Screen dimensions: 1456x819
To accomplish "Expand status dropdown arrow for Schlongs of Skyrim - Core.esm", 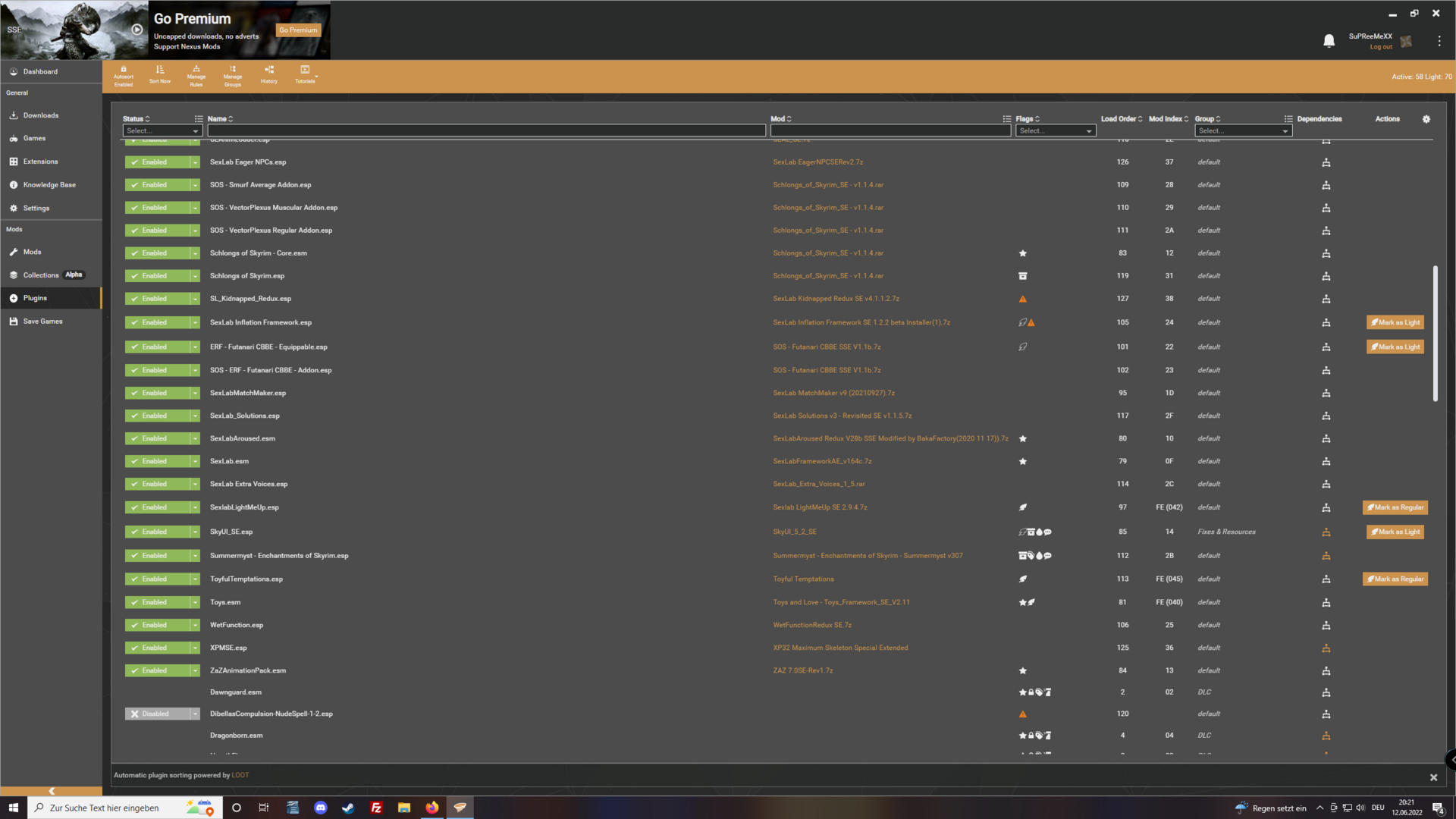I will 195,253.
